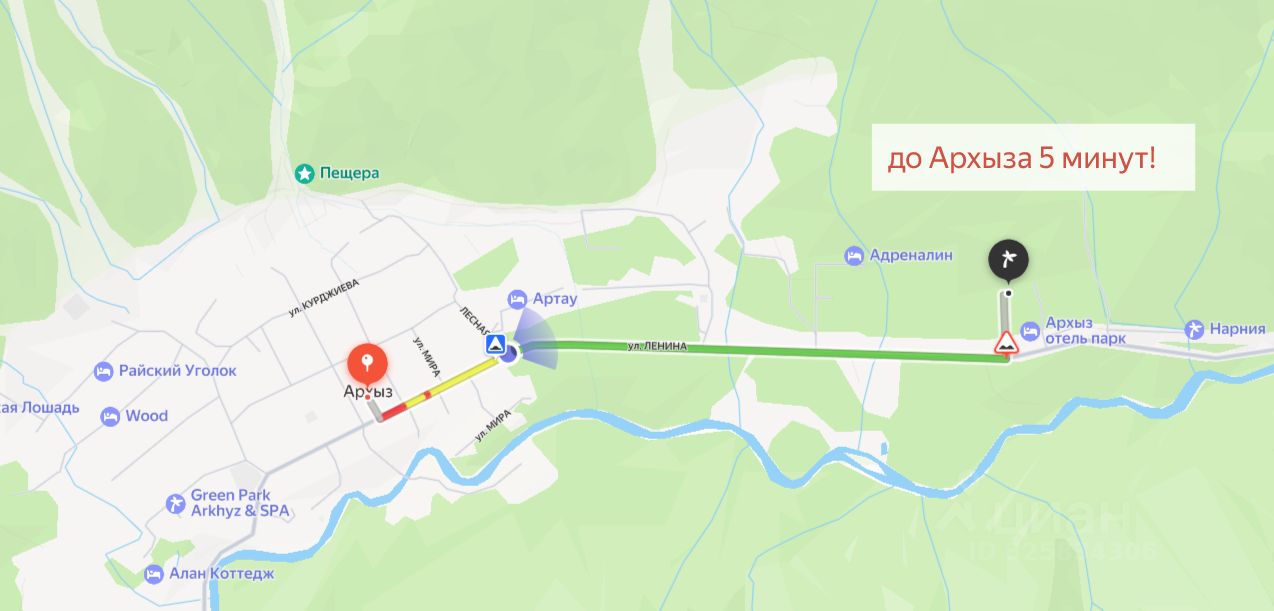Click the Архыз отель парк hotel icon

tap(1030, 331)
